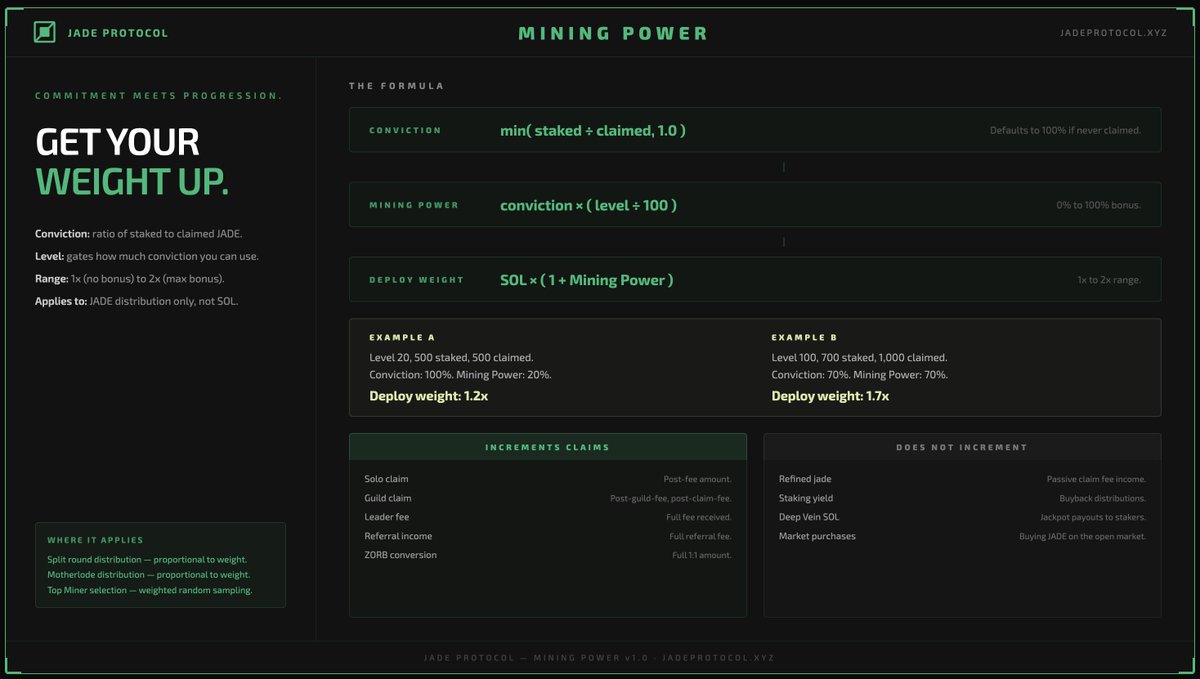Select 'Conviction: 100%. Mining Power: 20%.'

point(460,375)
